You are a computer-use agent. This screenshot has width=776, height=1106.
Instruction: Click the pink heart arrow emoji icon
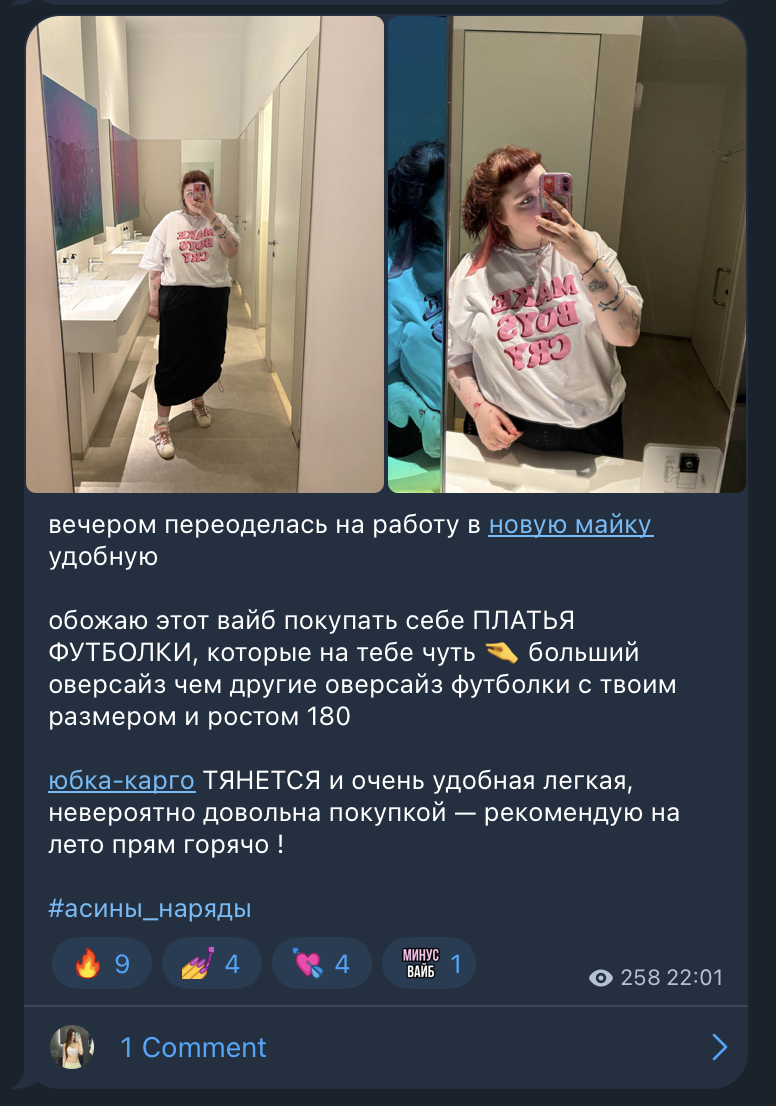[x=308, y=964]
